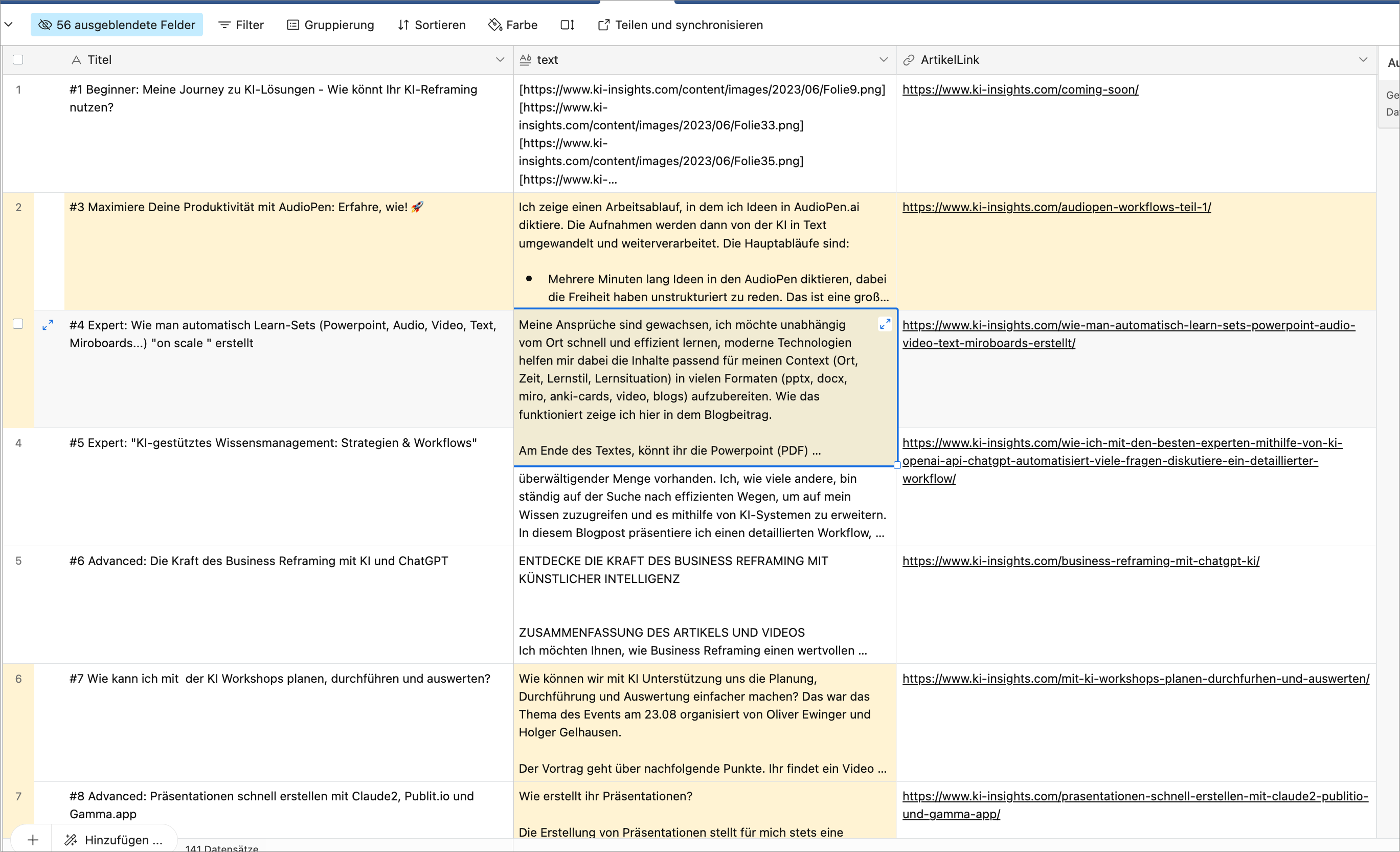Select the #6 Advanced Business Reframing title

pos(288,605)
